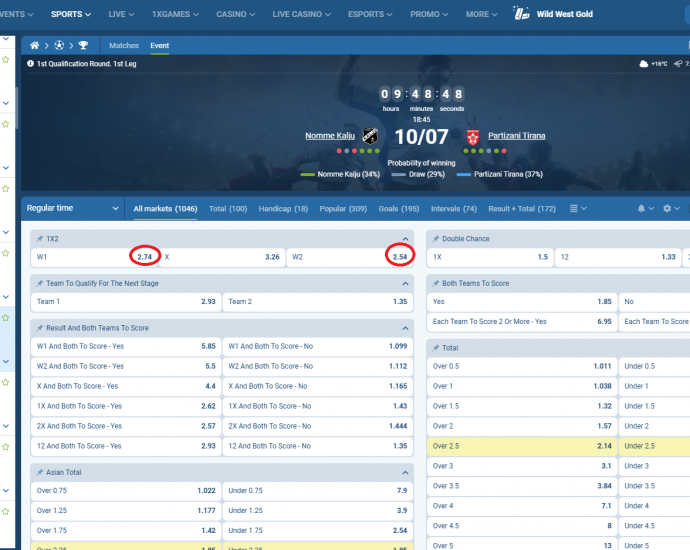The width and height of the screenshot is (690, 550).
Task: Collapse Team To Qualify section
Action: point(405,283)
